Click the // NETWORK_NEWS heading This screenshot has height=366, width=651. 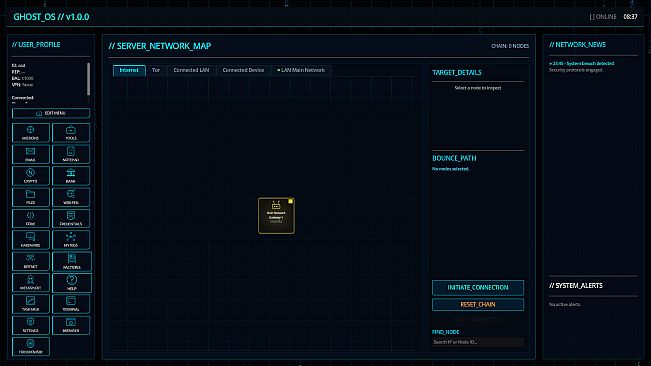(x=578, y=44)
